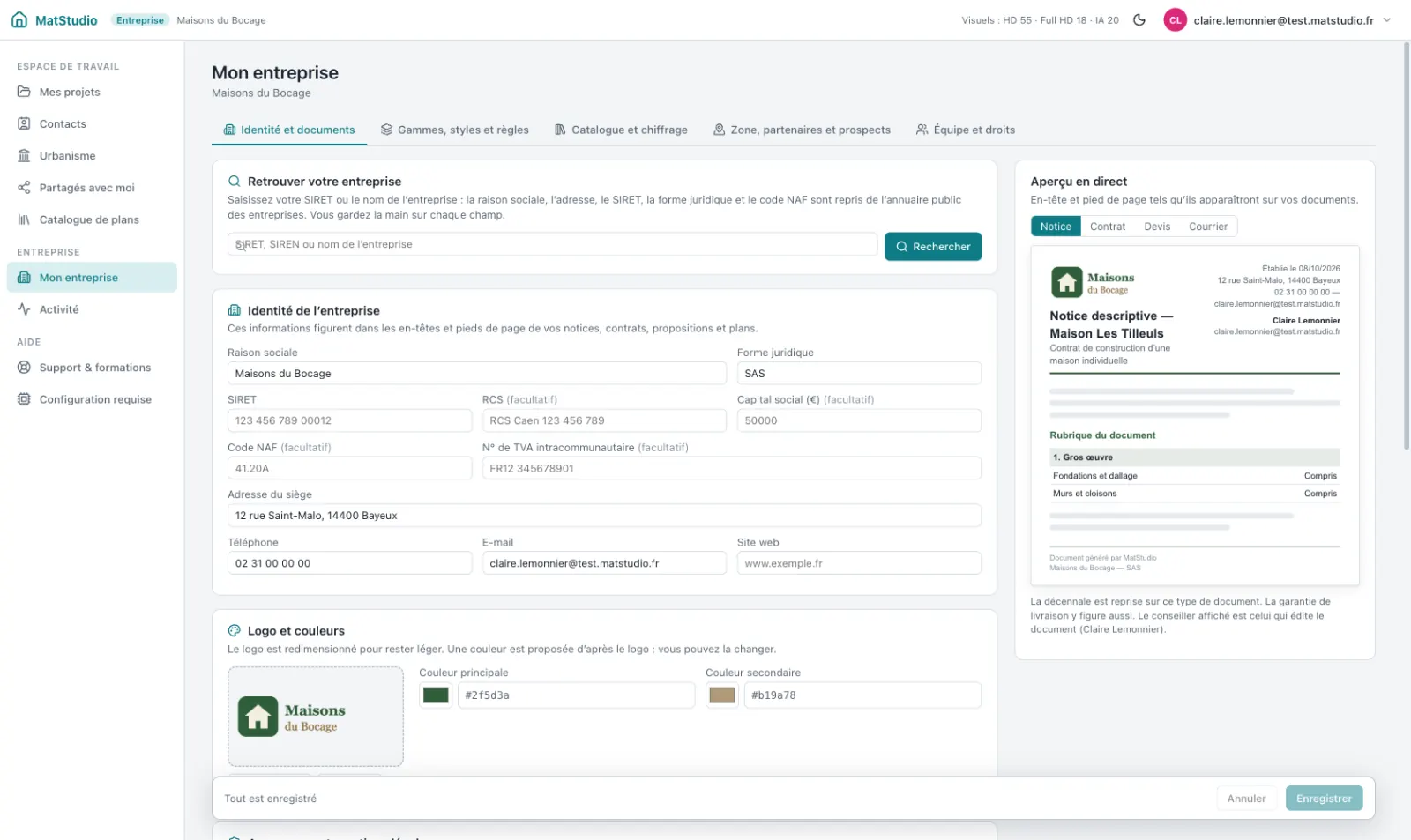Click the Rechercher button
Screen dimensions: 1411x840
coord(933,247)
